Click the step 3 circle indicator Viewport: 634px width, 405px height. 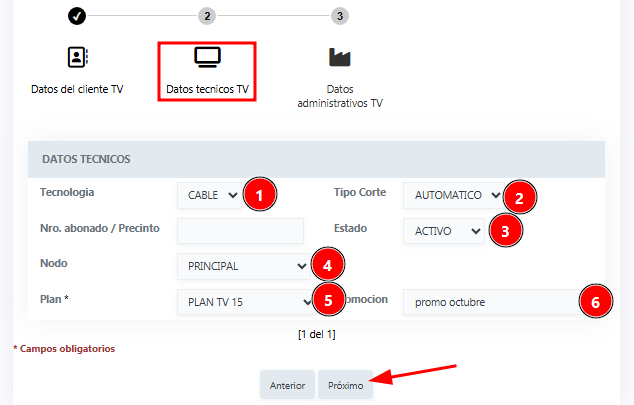coord(340,16)
